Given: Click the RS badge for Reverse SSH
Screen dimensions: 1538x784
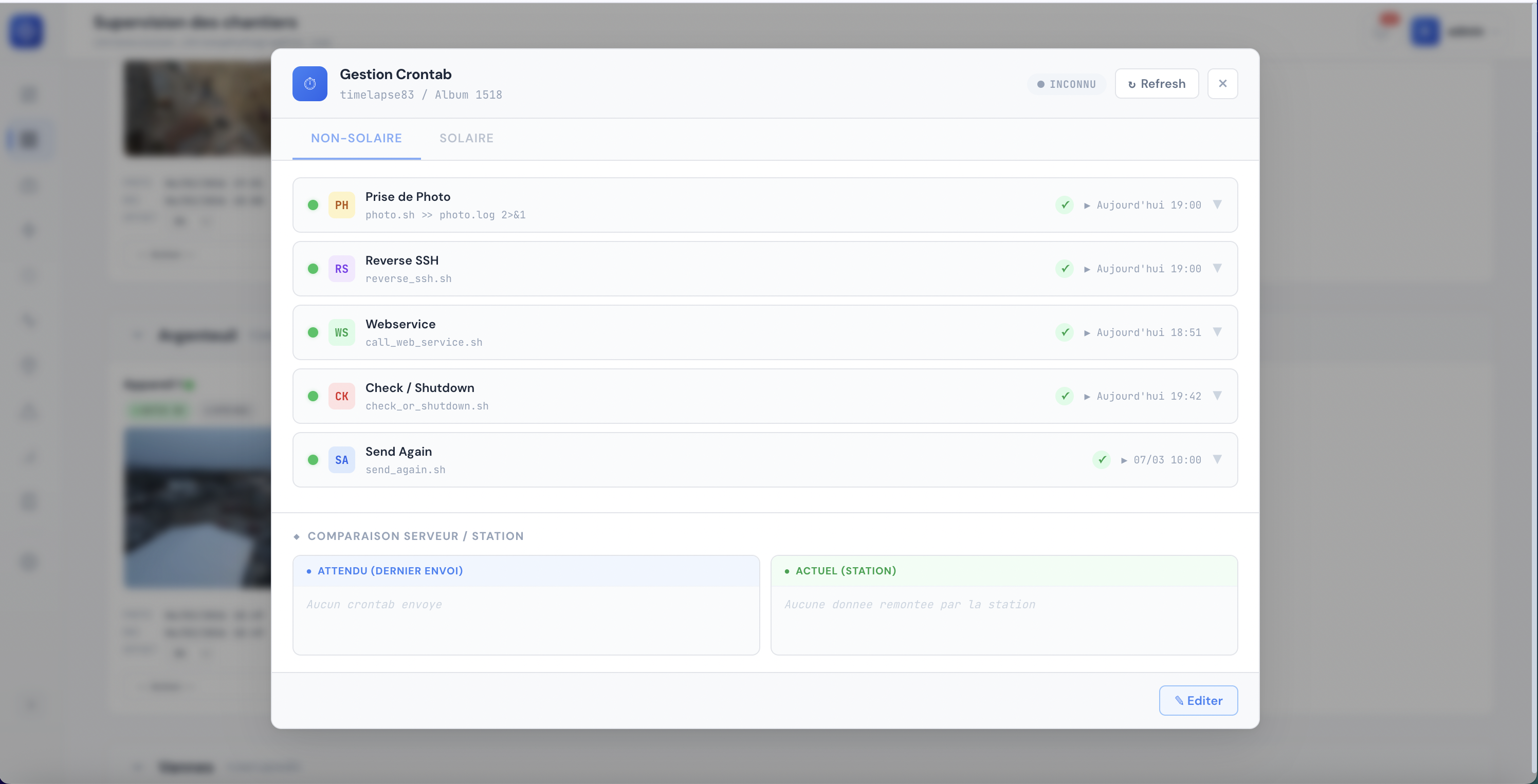Looking at the screenshot, I should (x=341, y=269).
